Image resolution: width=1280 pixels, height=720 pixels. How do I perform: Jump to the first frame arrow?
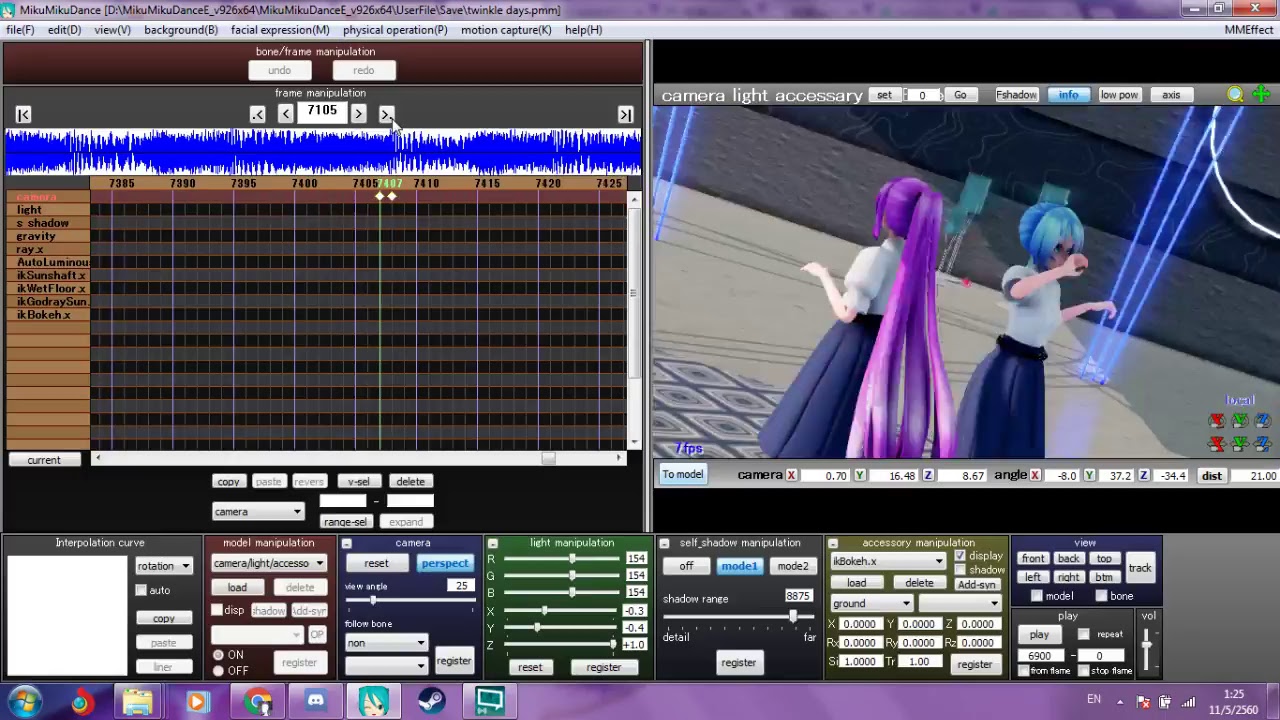(23, 115)
